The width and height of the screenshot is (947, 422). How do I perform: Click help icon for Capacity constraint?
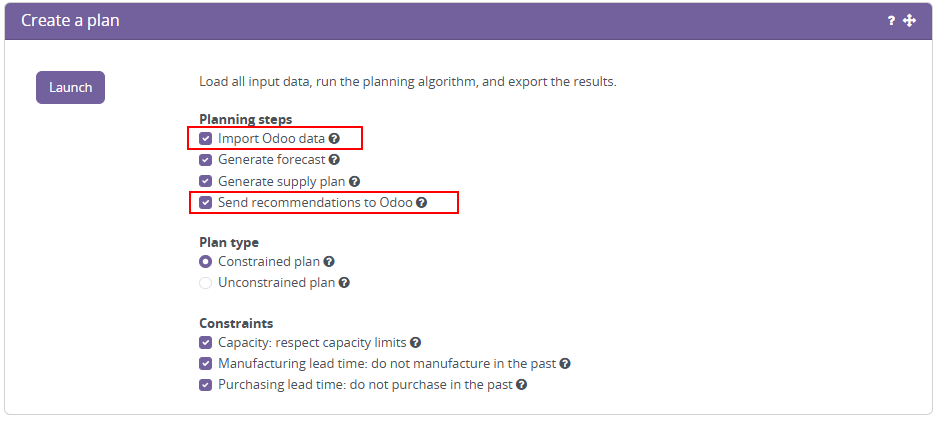click(x=415, y=343)
